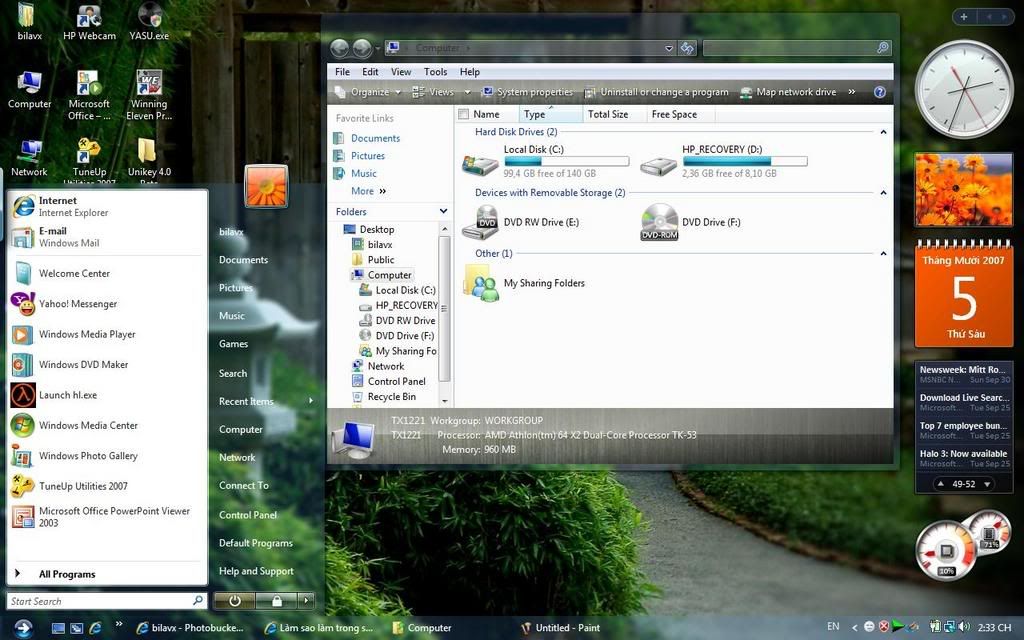Screen dimensions: 1024x640
Task: Click the Explorer help question mark icon
Action: click(880, 92)
